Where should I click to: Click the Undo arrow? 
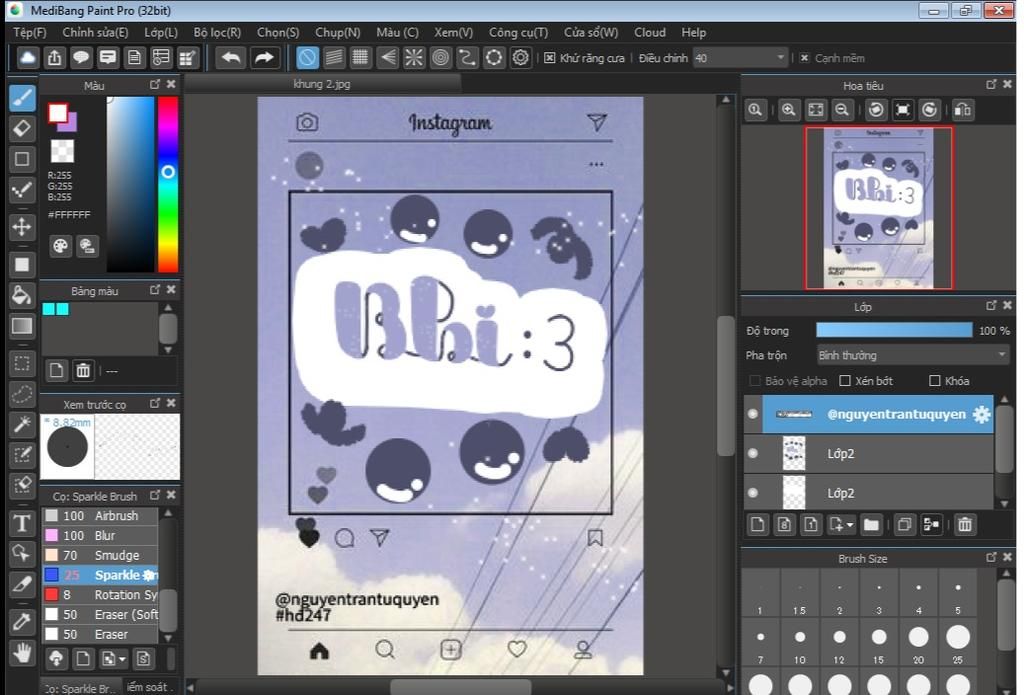tap(231, 57)
